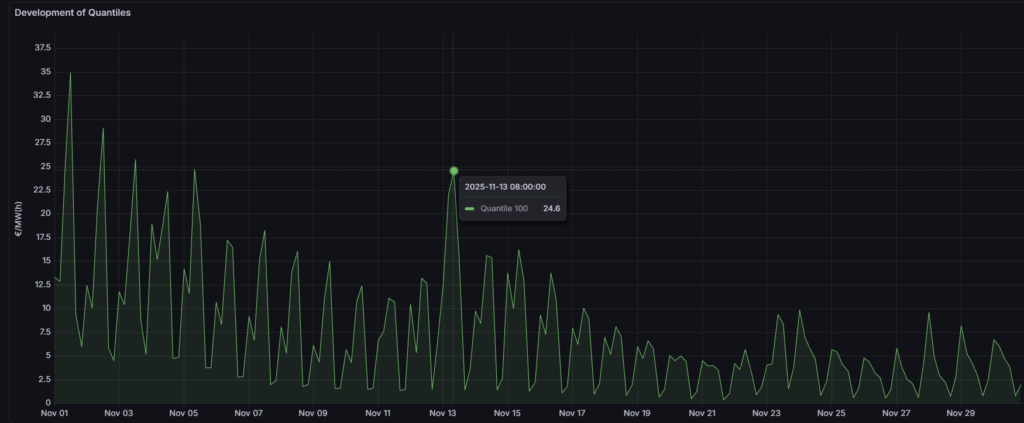Click the highlighted data point at the Nov 13 peak
Viewport: 1024px width, 423px height.
[x=454, y=171]
